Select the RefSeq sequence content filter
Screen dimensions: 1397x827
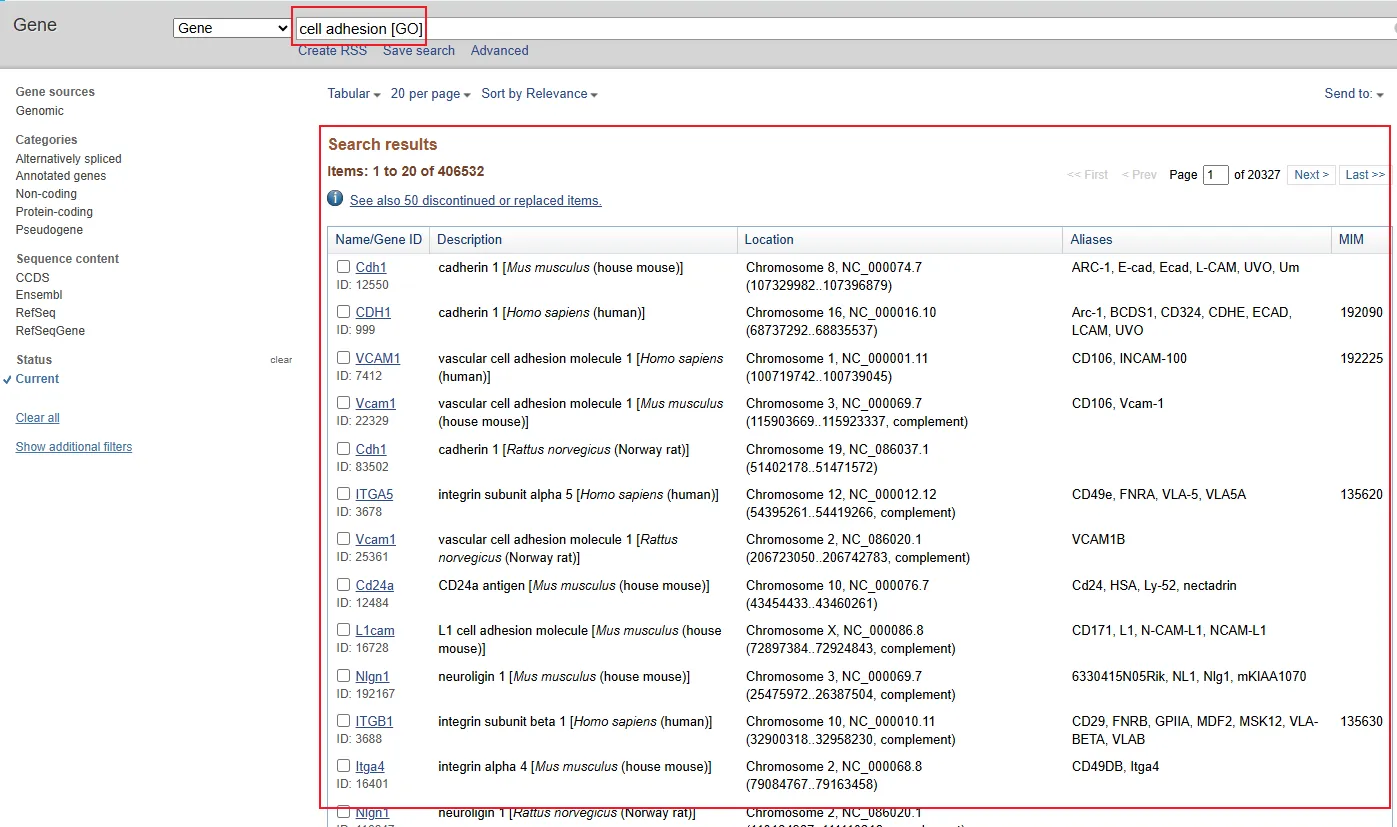point(36,313)
